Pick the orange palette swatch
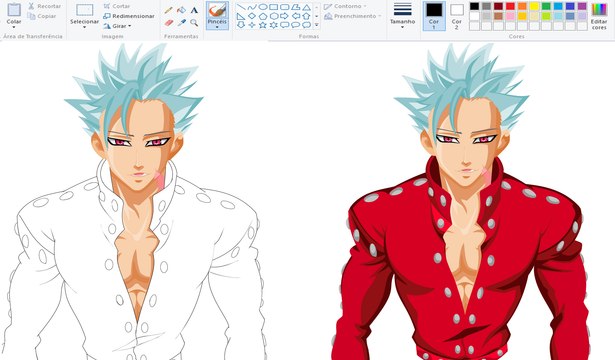Viewport: 615px width, 360px height. point(522,6)
